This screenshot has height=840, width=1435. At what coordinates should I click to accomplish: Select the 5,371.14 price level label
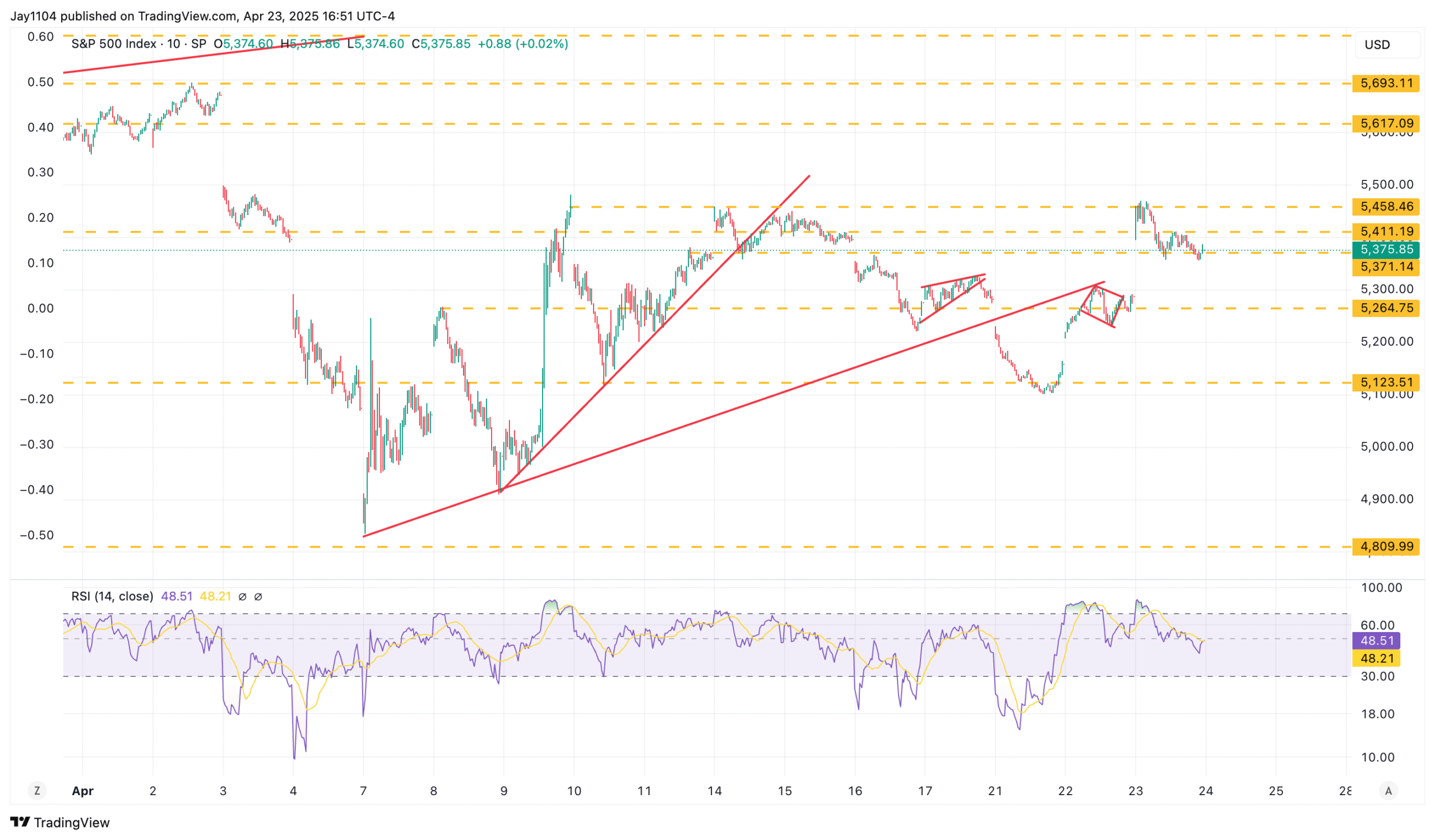pos(1386,267)
